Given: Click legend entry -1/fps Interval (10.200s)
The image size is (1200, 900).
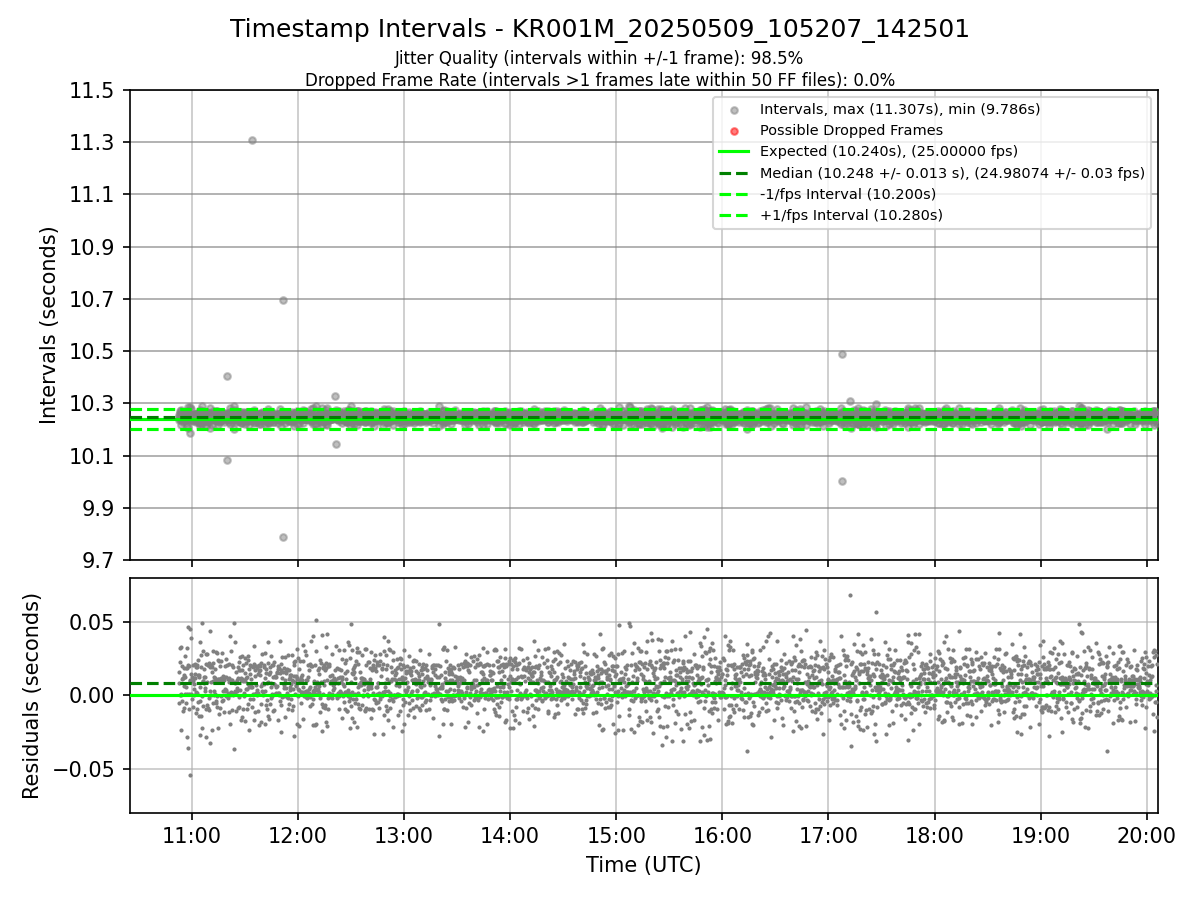Looking at the screenshot, I should (x=848, y=194).
